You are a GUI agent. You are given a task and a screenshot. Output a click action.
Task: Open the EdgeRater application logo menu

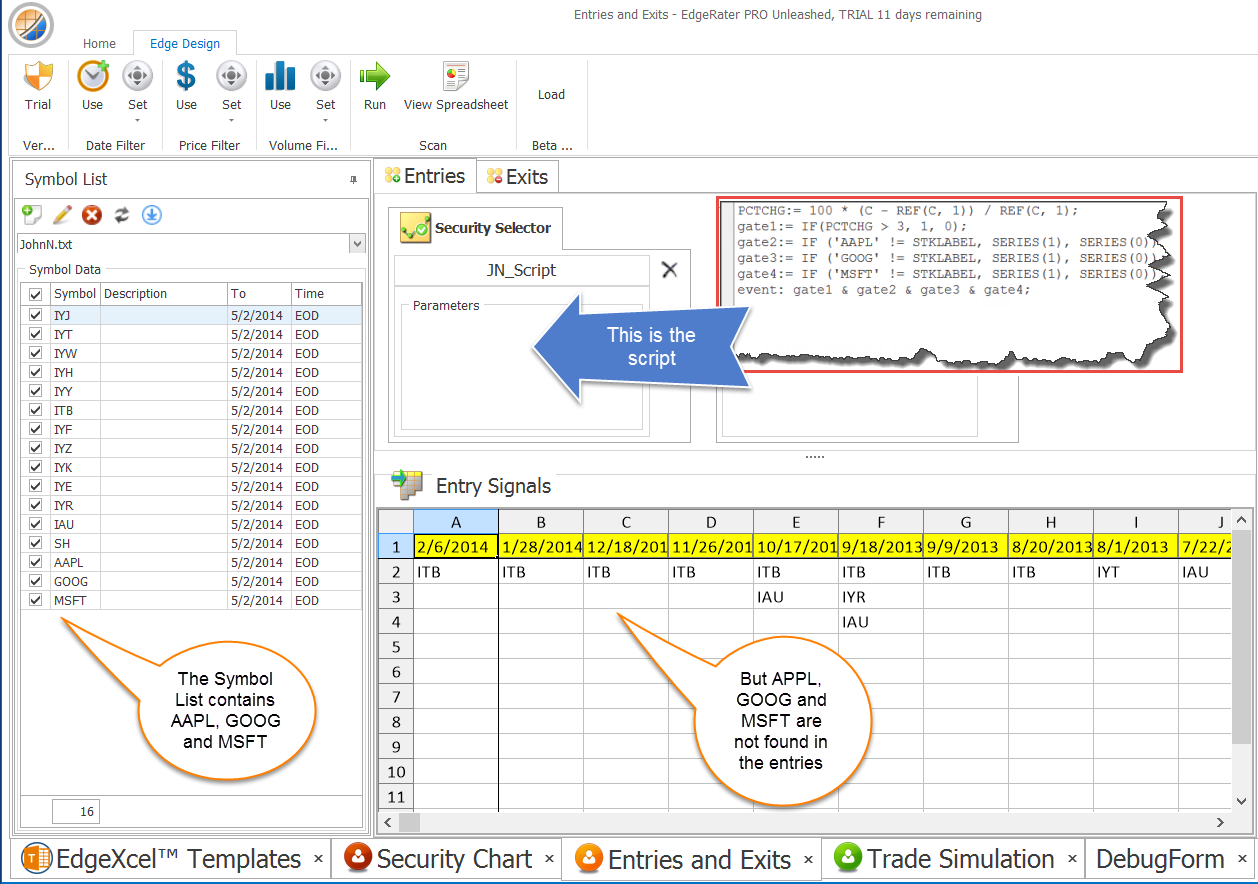click(x=31, y=26)
